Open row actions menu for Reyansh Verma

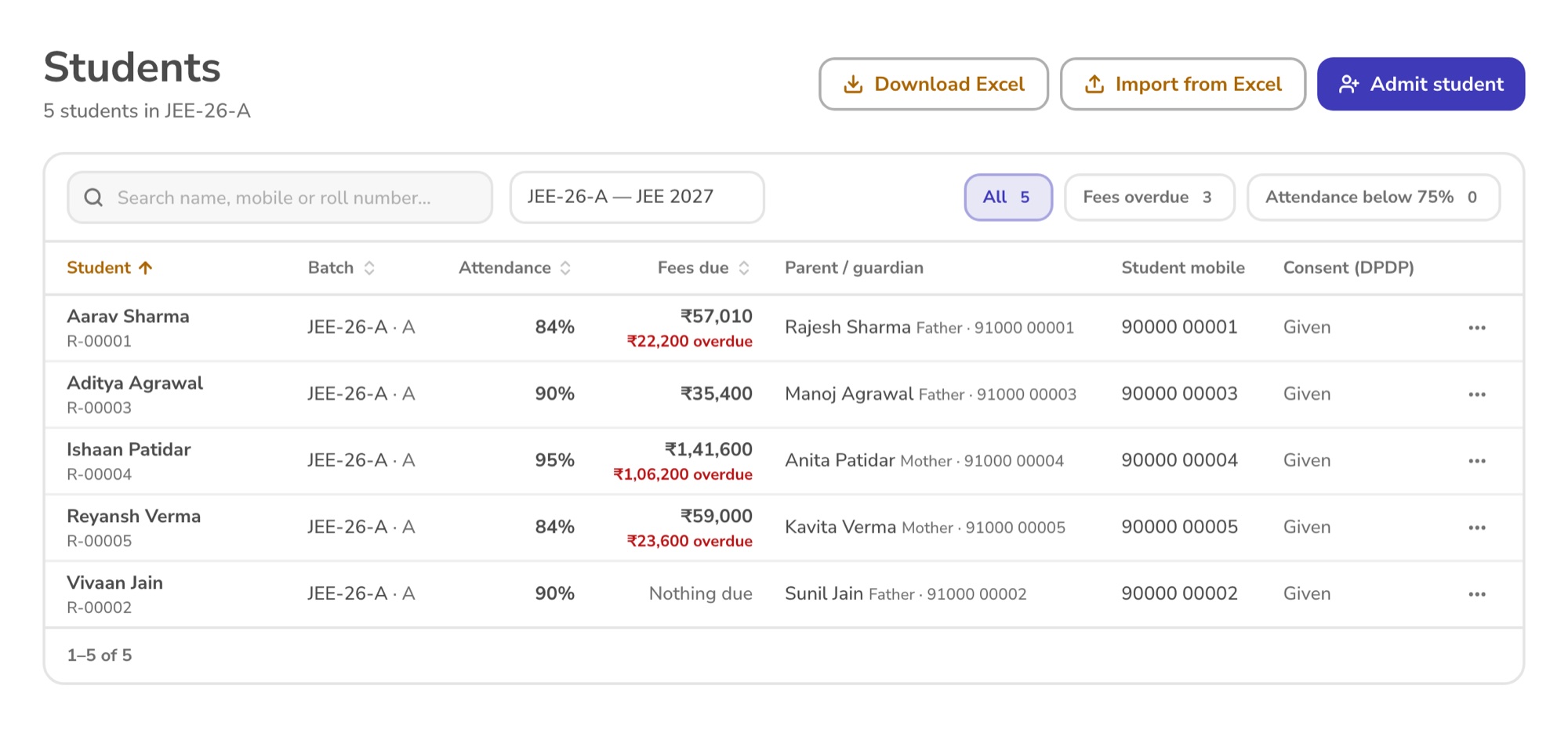[1477, 528]
